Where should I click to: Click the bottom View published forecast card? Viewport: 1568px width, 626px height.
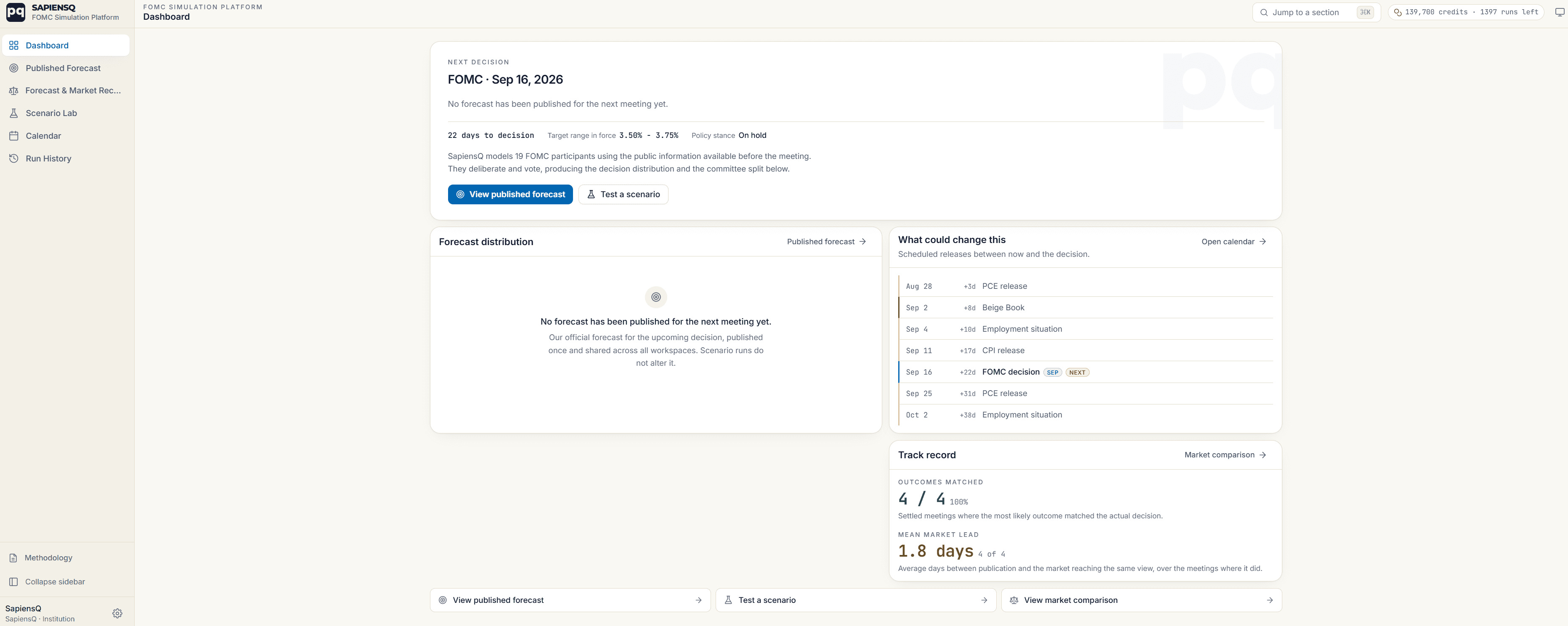[570, 600]
